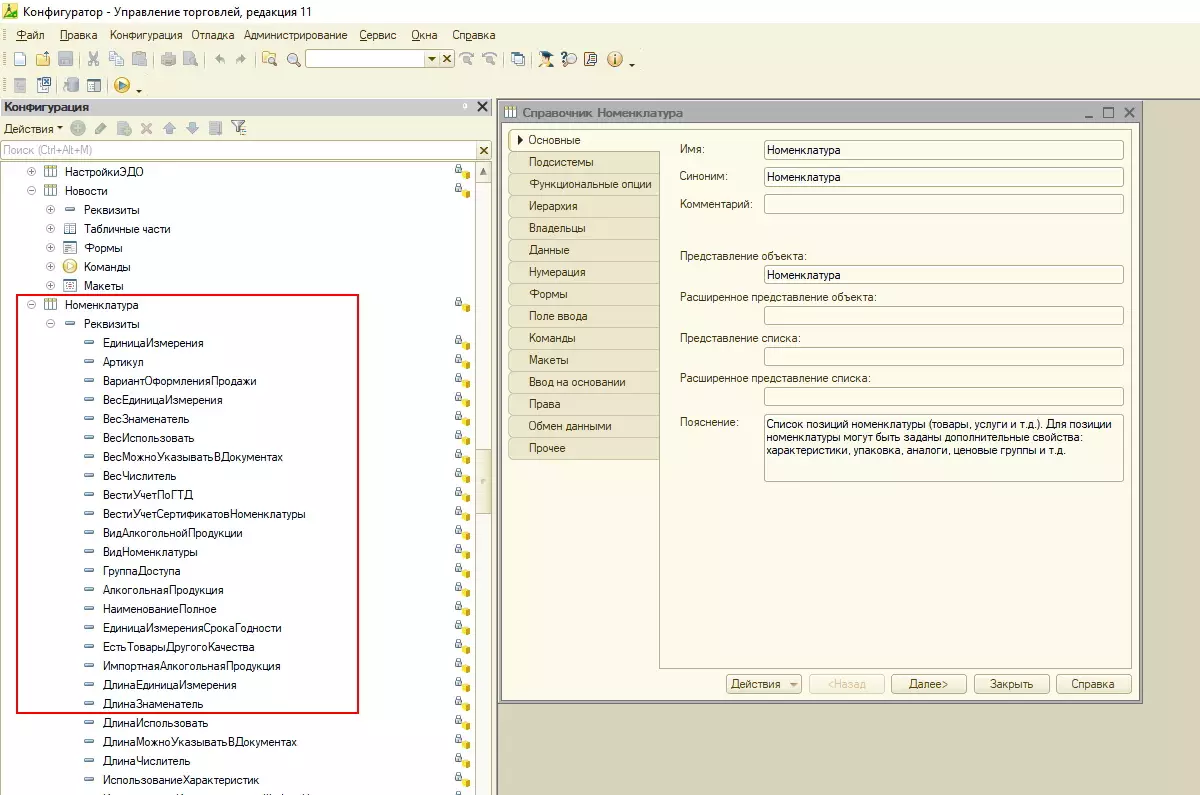Image resolution: width=1200 pixels, height=795 pixels.
Task: Open the Отладка menu
Action: pyautogui.click(x=212, y=35)
